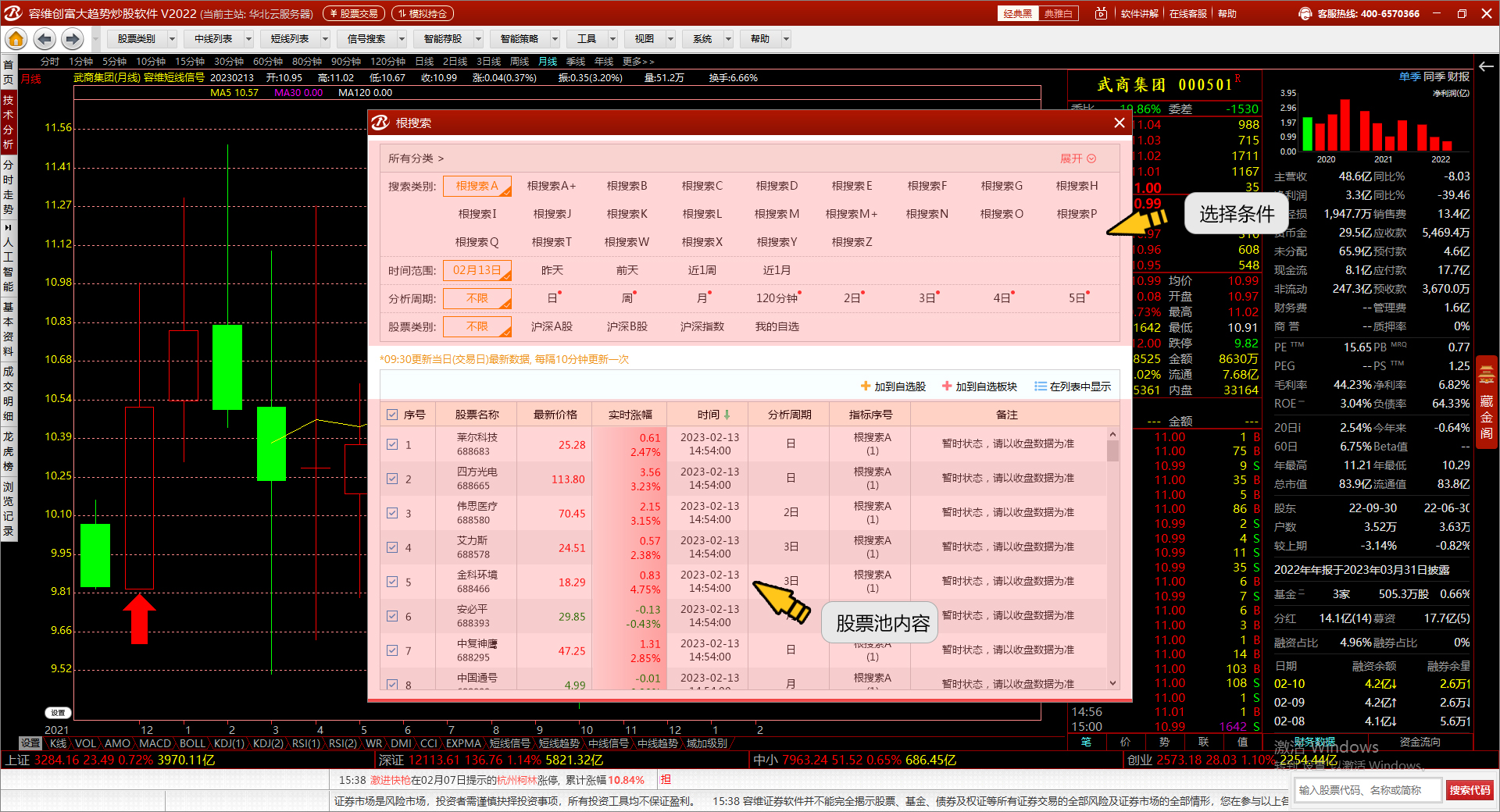Uncheck row 5 金科环境 checkbox

(x=392, y=582)
